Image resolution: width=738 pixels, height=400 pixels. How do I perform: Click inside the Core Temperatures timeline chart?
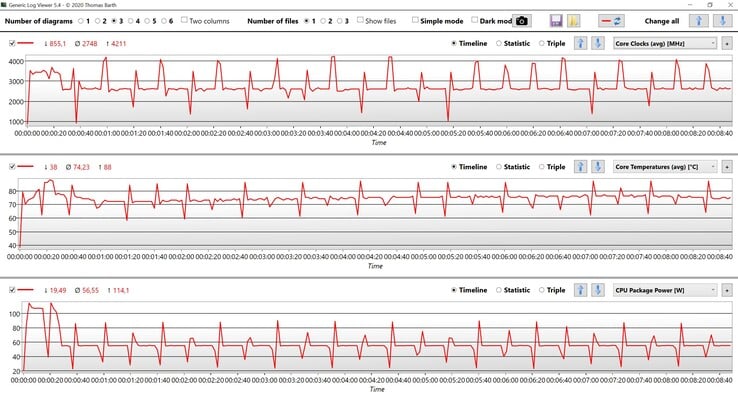pos(375,213)
